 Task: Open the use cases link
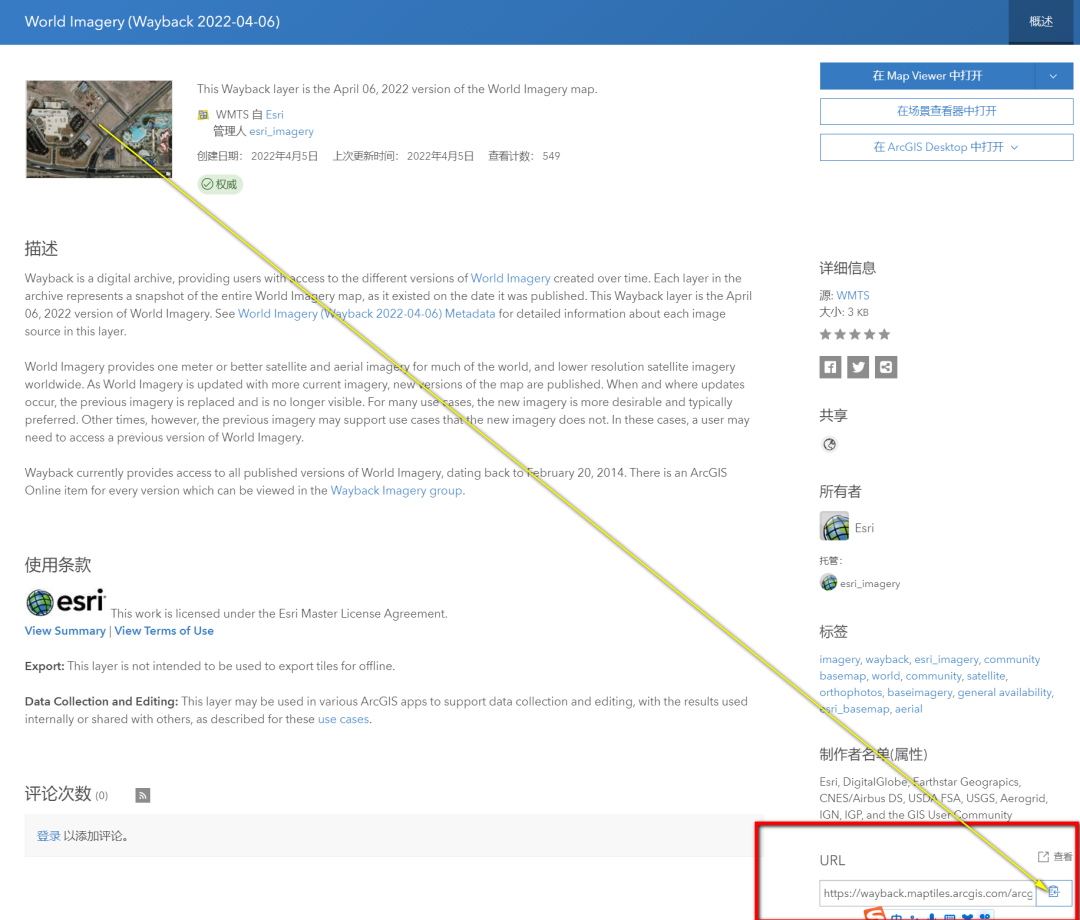tap(343, 720)
